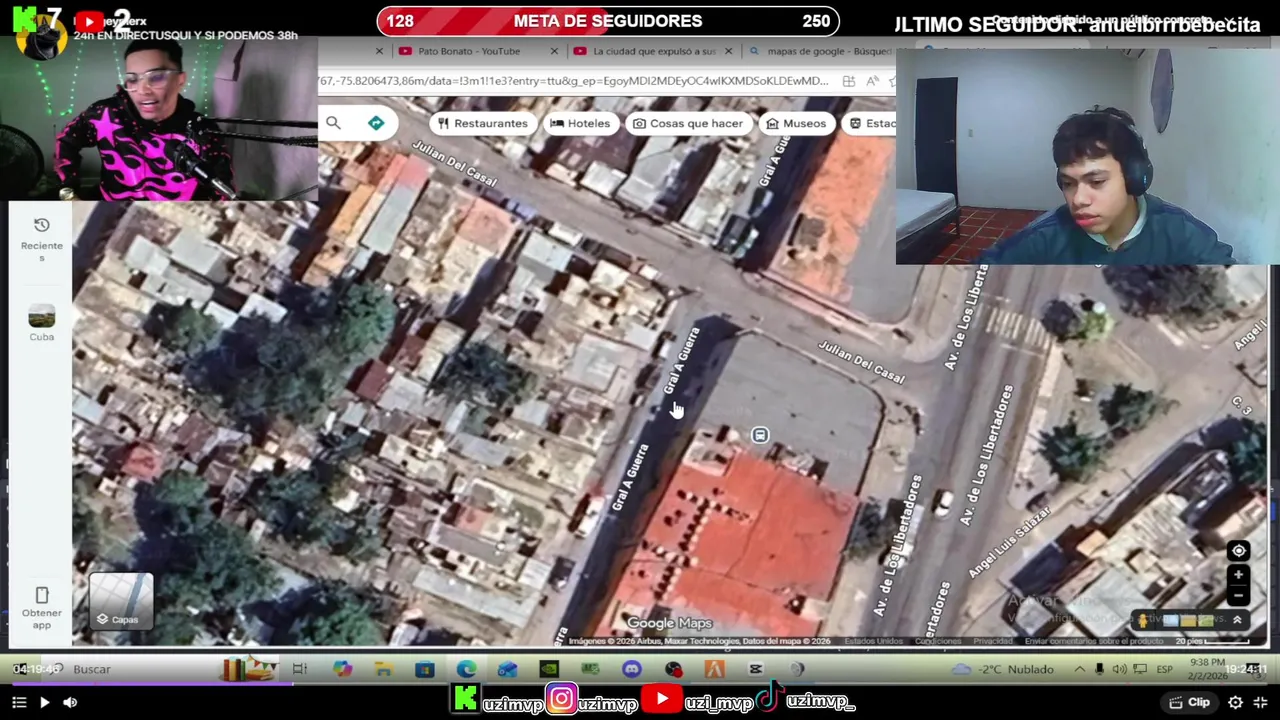This screenshot has height=720, width=1280.
Task: Open directions with the blue diamond icon
Action: [376, 123]
